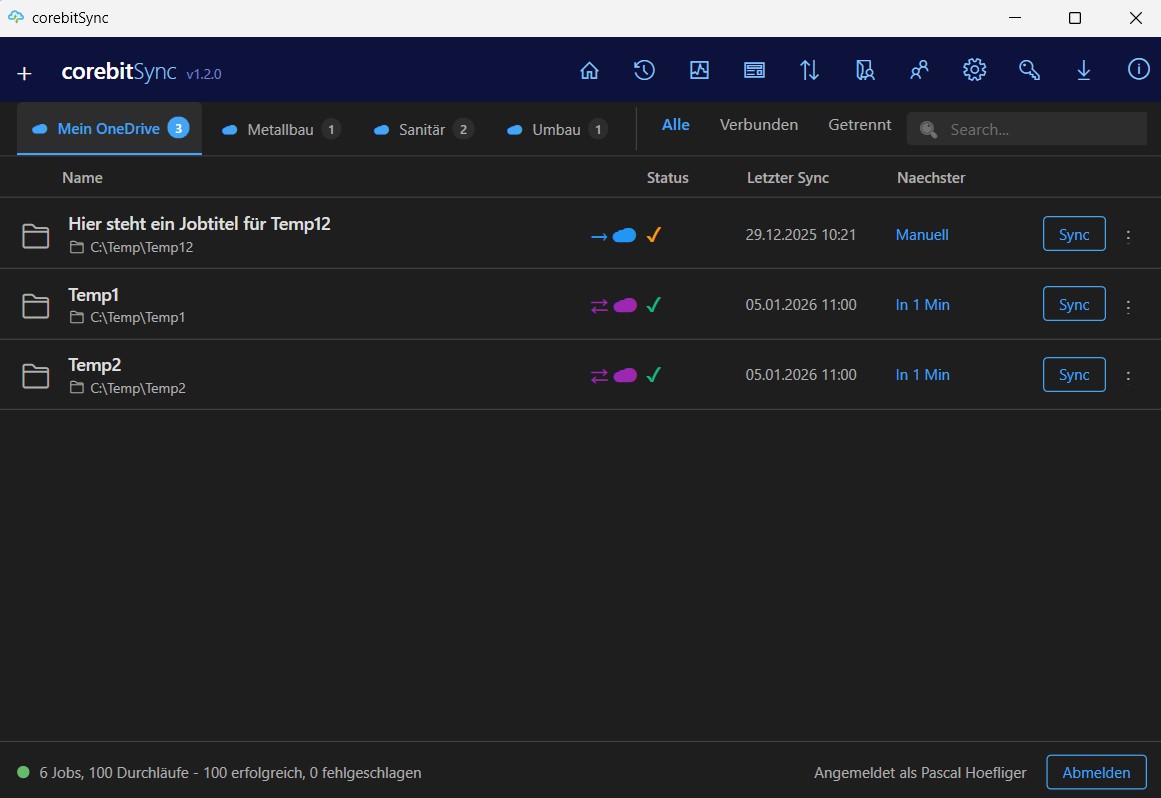Screen dimensions: 1161x798
Task: Open settings via the gear icon
Action: pos(974,70)
